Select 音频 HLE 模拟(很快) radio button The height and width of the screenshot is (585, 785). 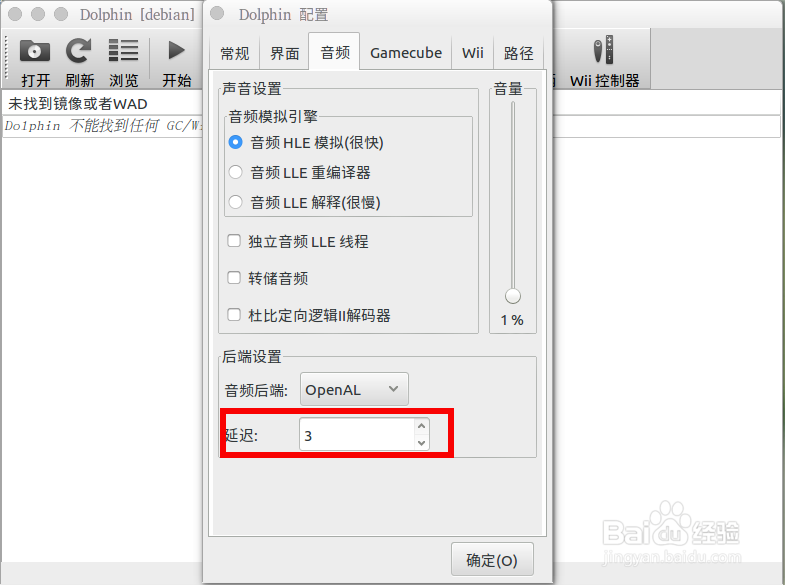pos(235,142)
